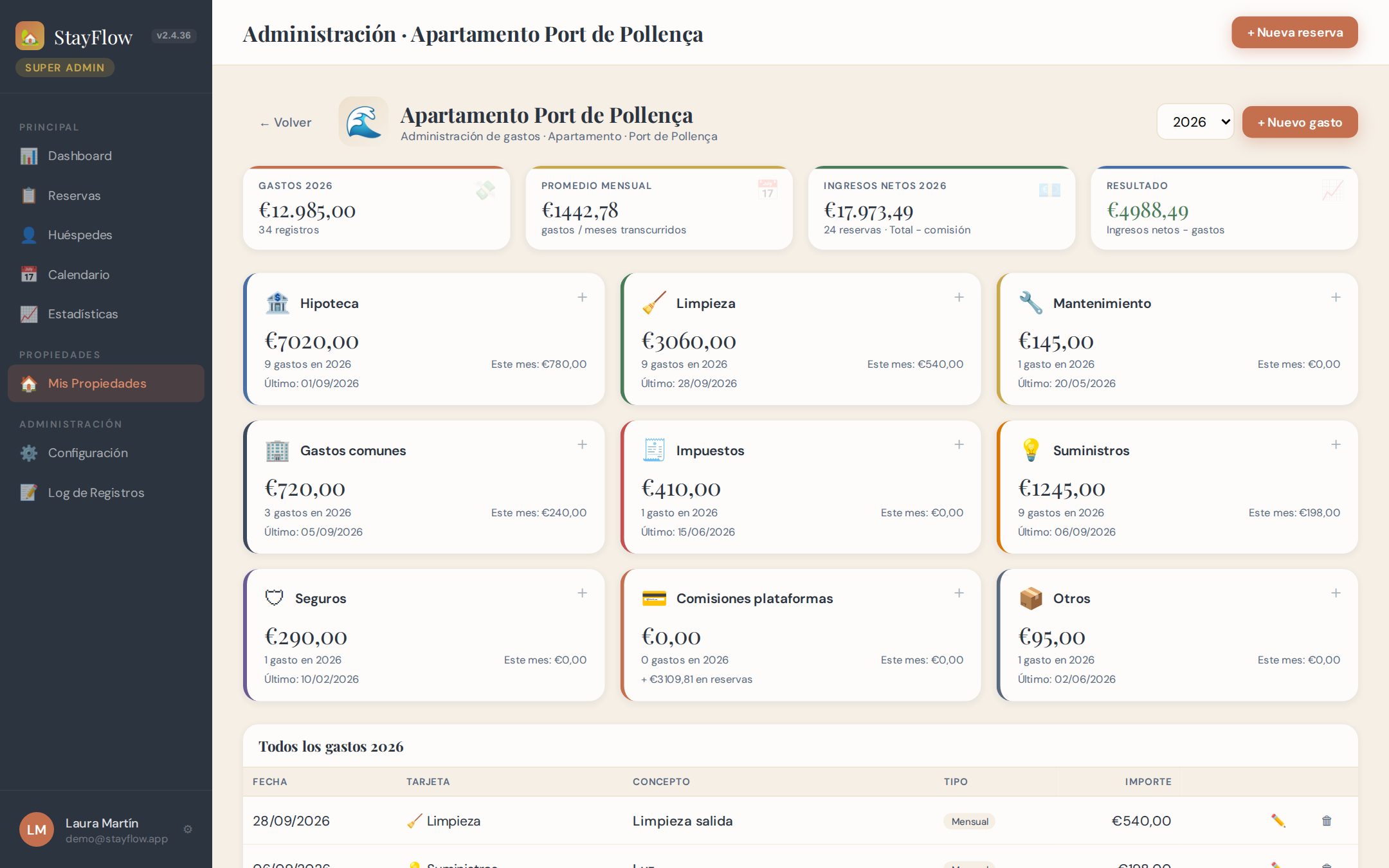Click the Nueva reserva button
The image size is (1389, 868).
[x=1294, y=32]
